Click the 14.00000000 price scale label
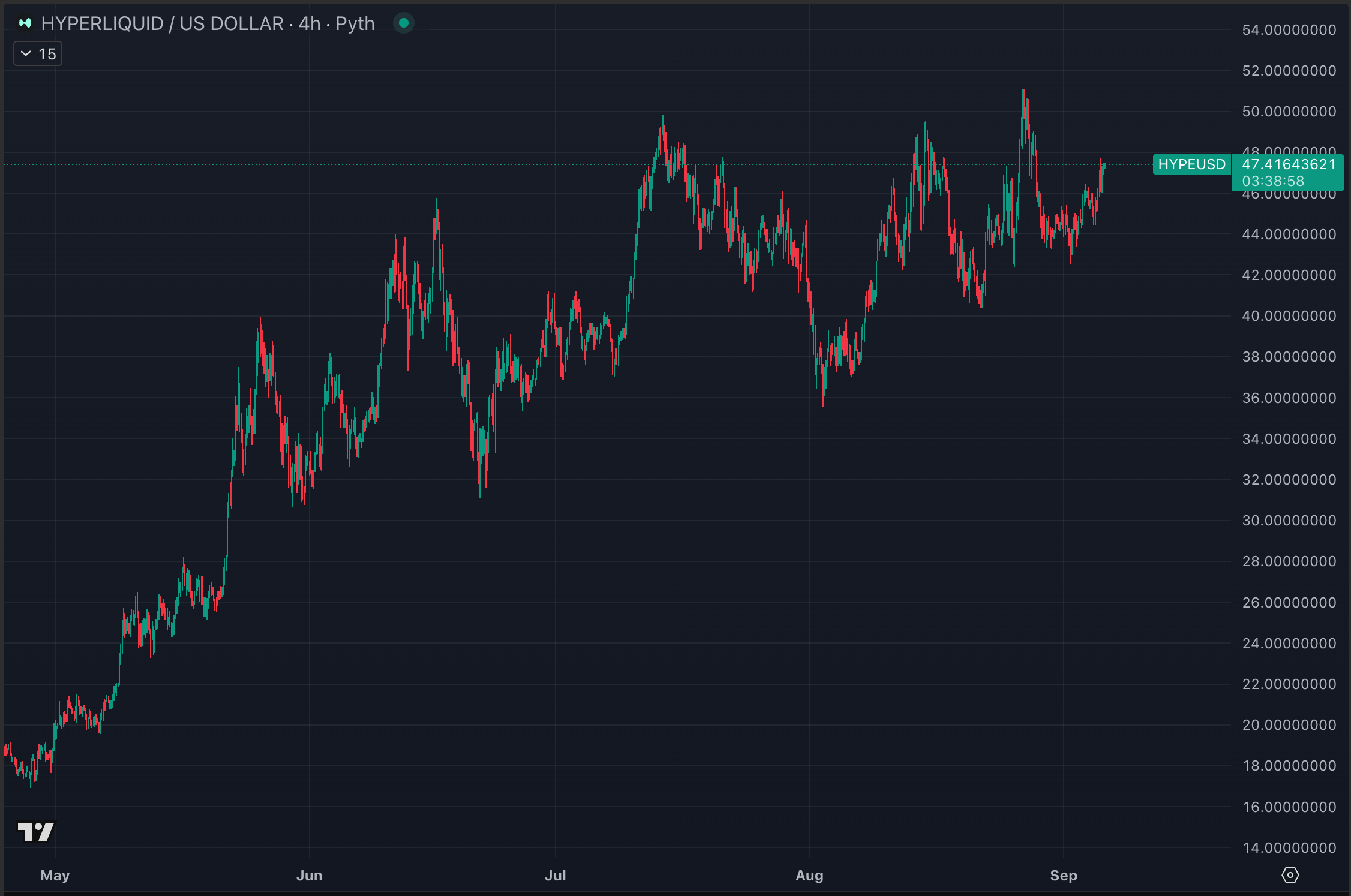The width and height of the screenshot is (1351, 896). tap(1289, 847)
